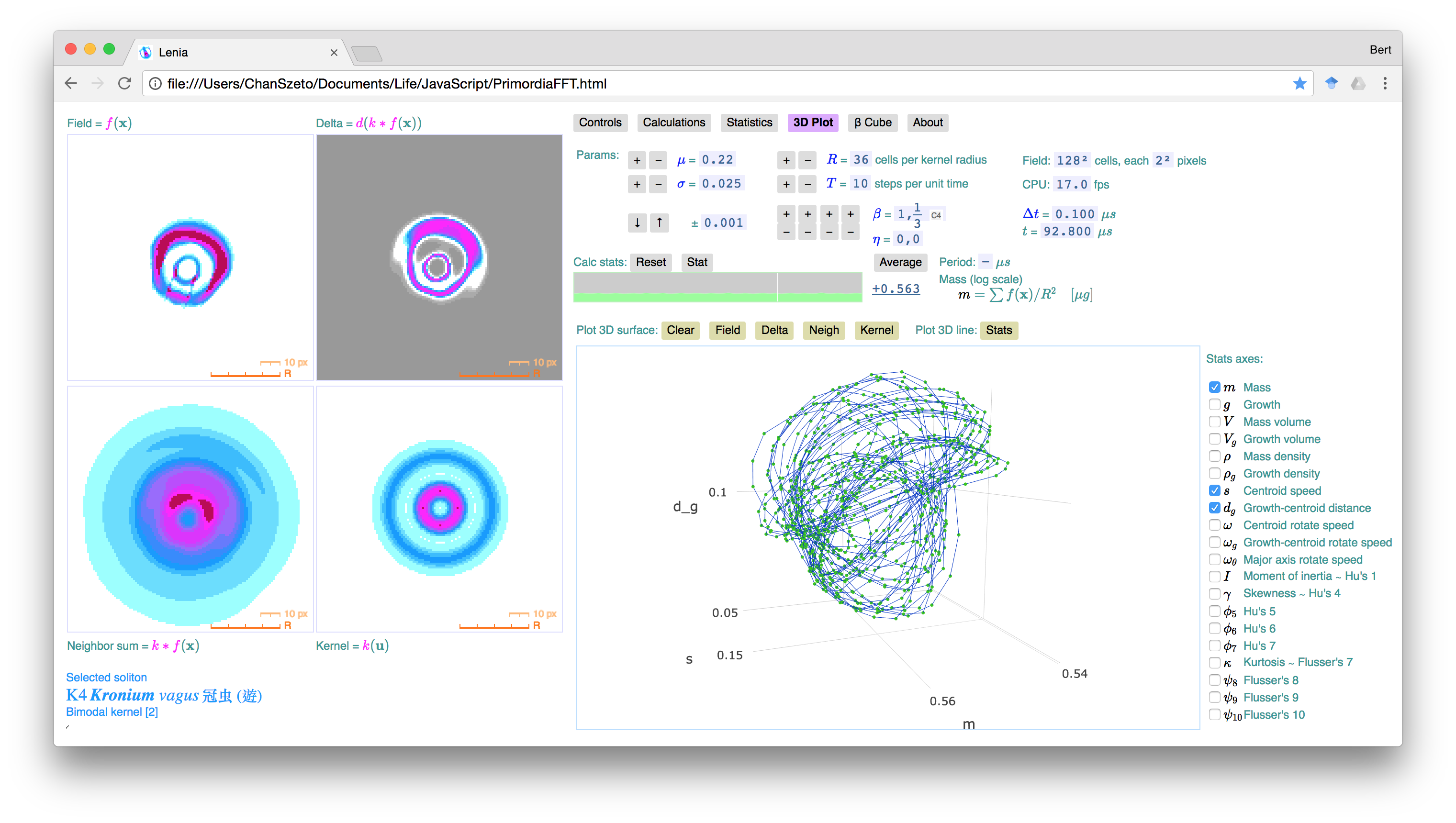
Task: Click the Field button to plot 3D surface
Action: tap(727, 329)
